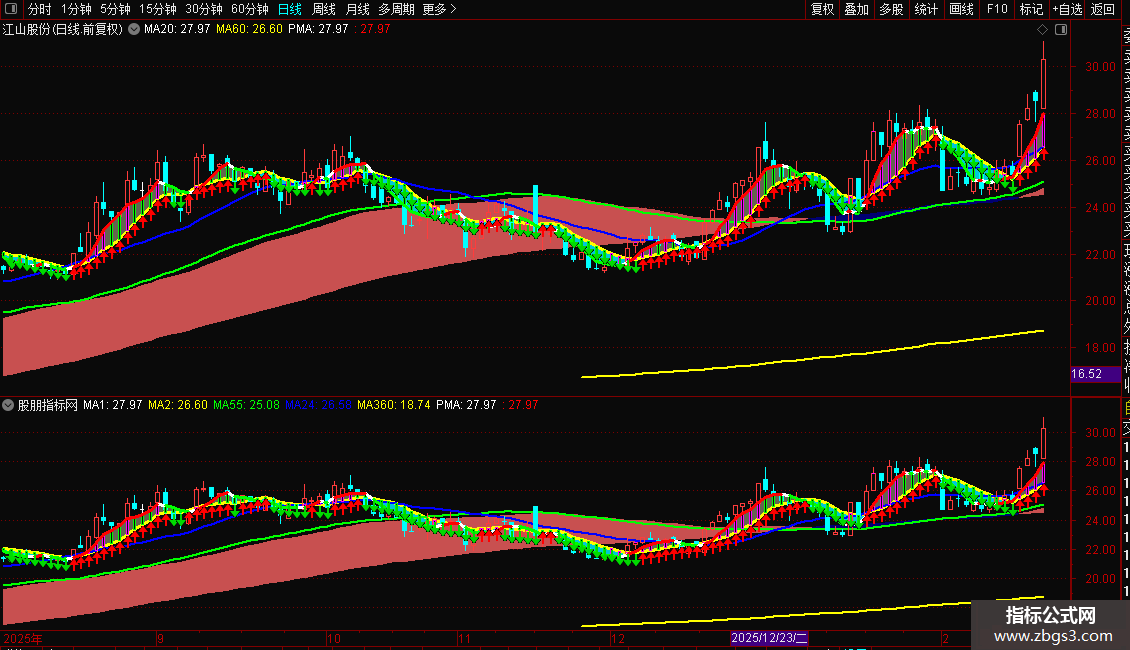This screenshot has width=1130, height=650.
Task: Select the 周线 weekly tab
Action: point(324,9)
